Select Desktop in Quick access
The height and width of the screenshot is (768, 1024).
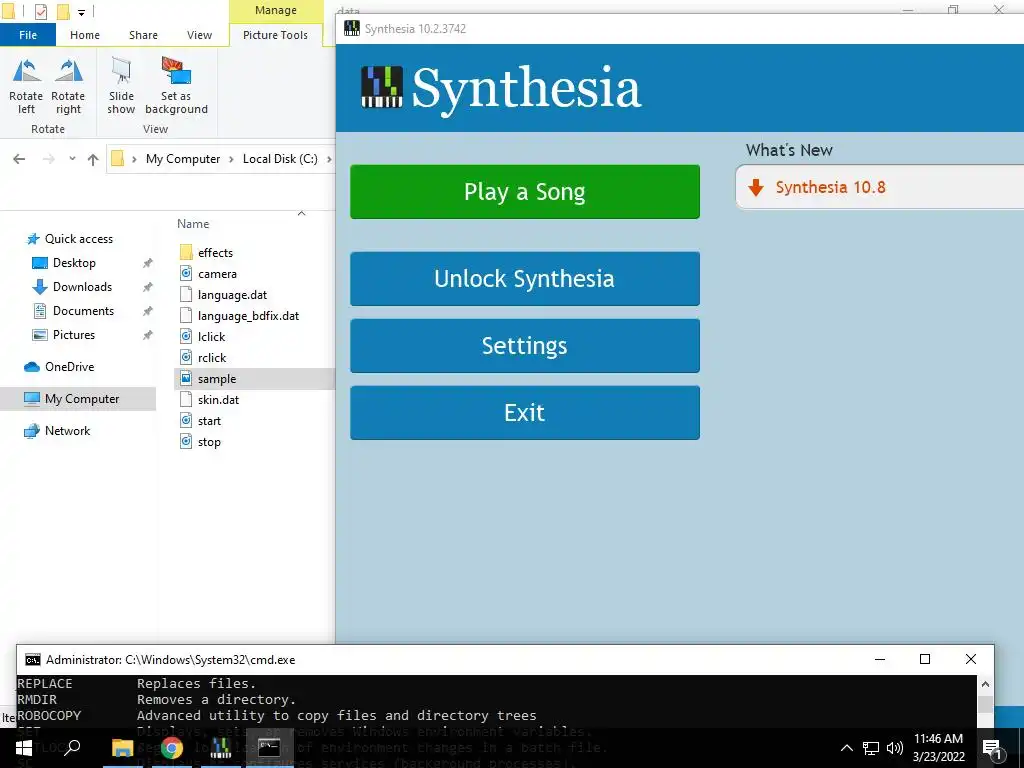coord(74,263)
